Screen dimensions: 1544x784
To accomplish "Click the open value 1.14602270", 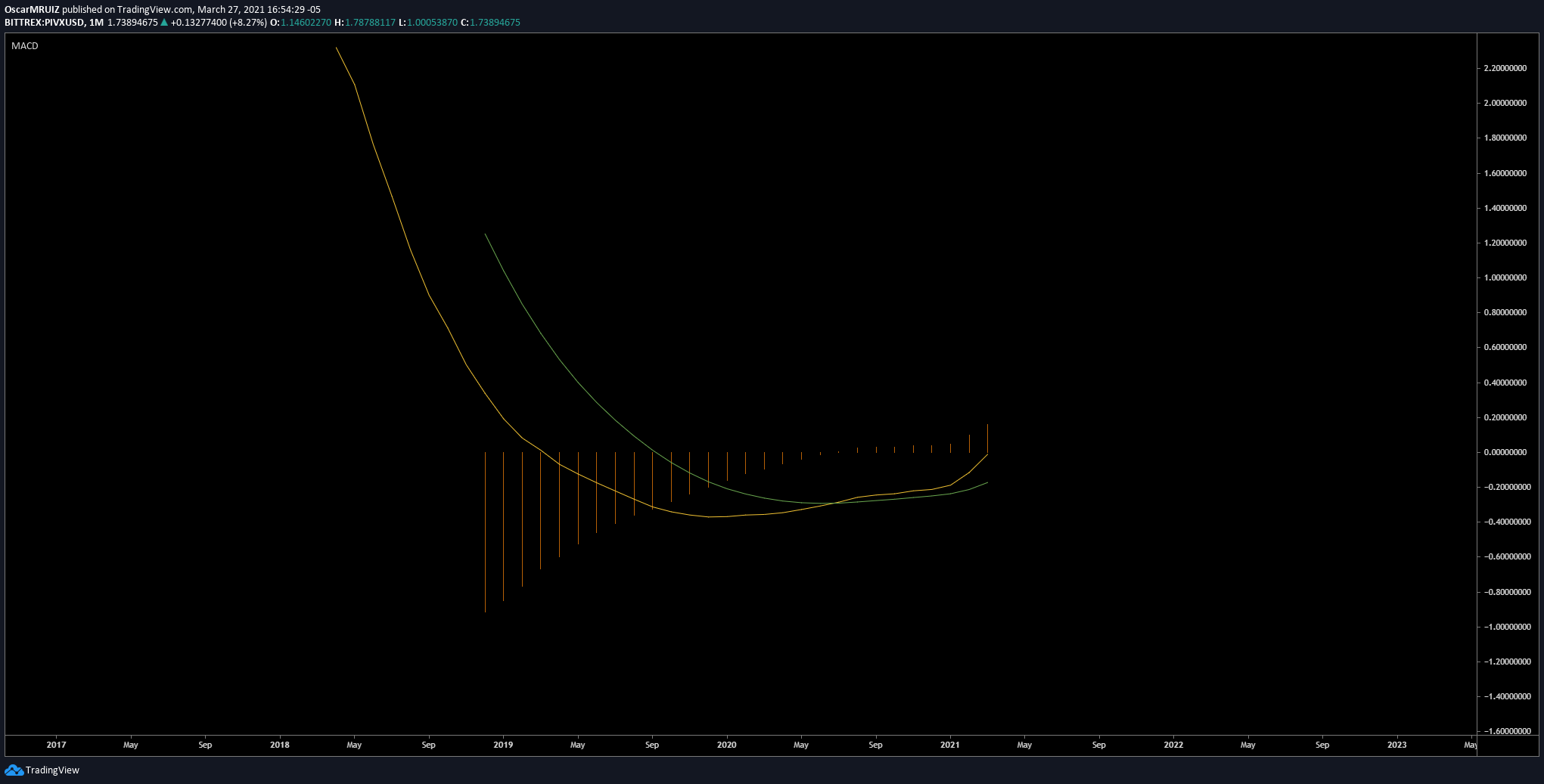I will [x=306, y=23].
